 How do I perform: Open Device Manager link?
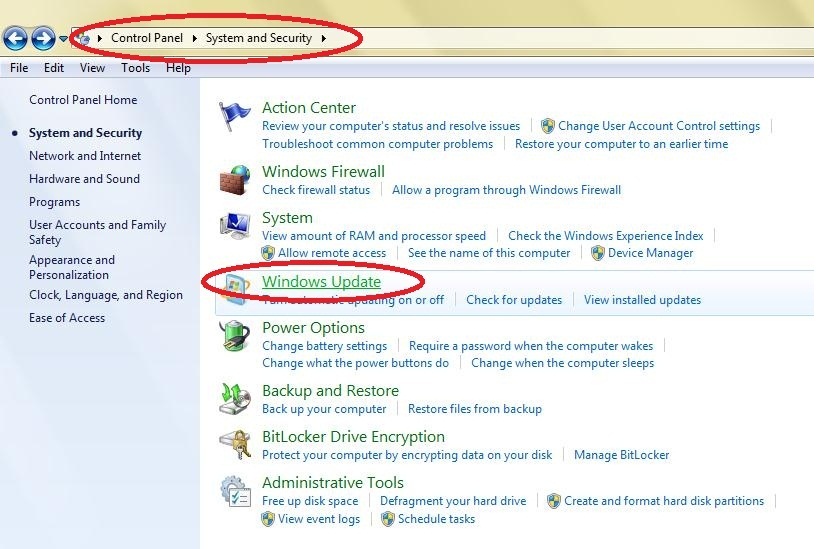(x=651, y=253)
